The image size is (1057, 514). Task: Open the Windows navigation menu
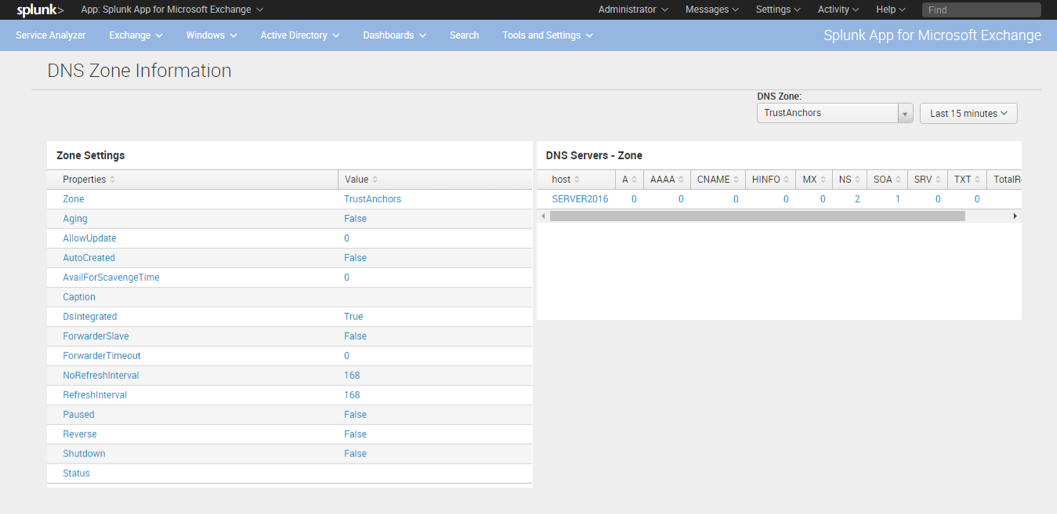click(211, 35)
